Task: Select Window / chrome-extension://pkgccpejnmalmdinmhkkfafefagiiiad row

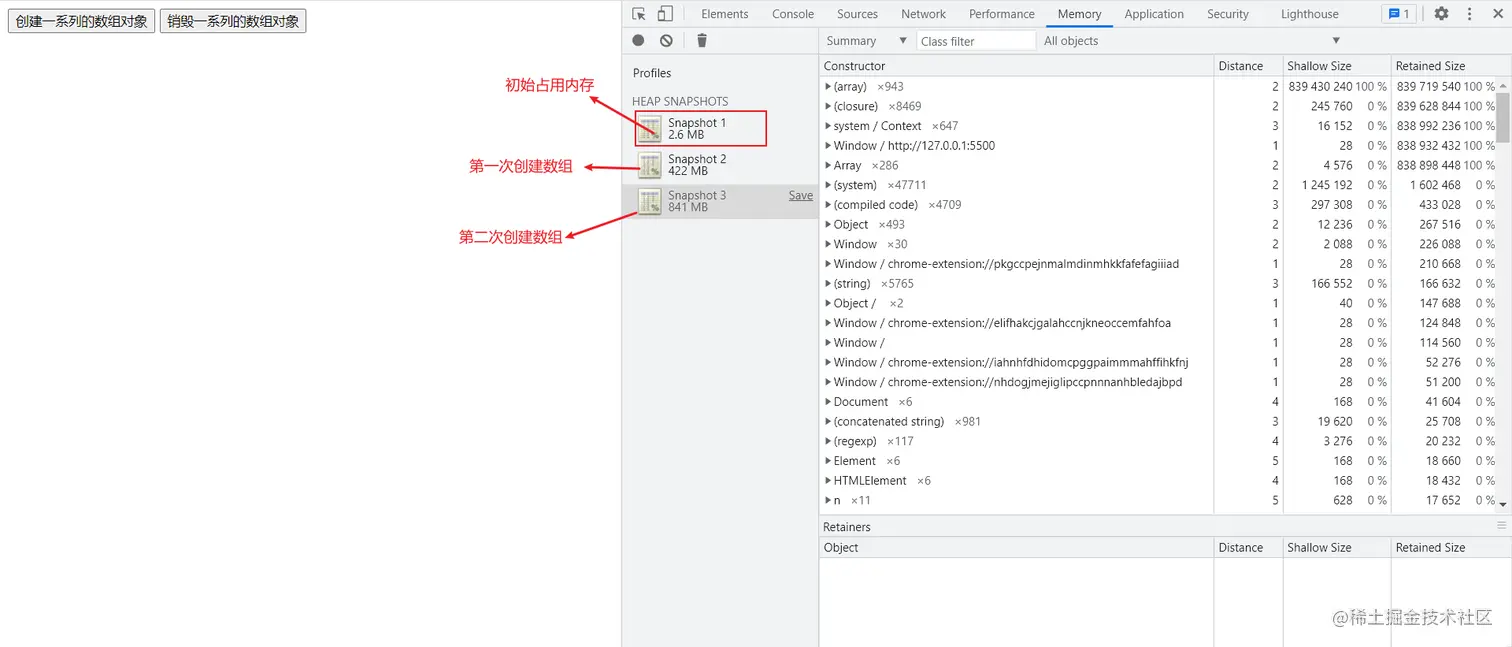Action: (1158, 264)
